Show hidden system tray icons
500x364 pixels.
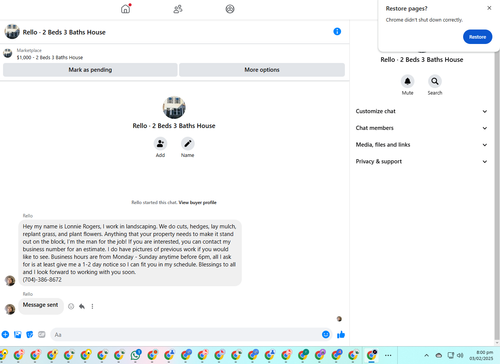coord(426,355)
